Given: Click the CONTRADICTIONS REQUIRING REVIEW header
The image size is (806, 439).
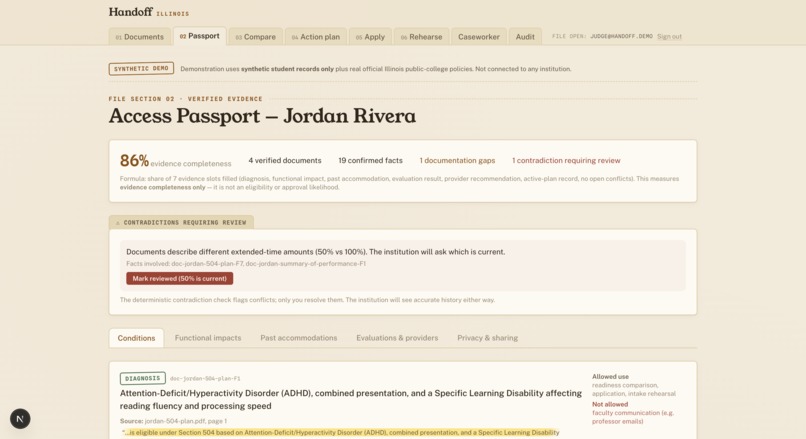Looking at the screenshot, I should click(x=181, y=222).
